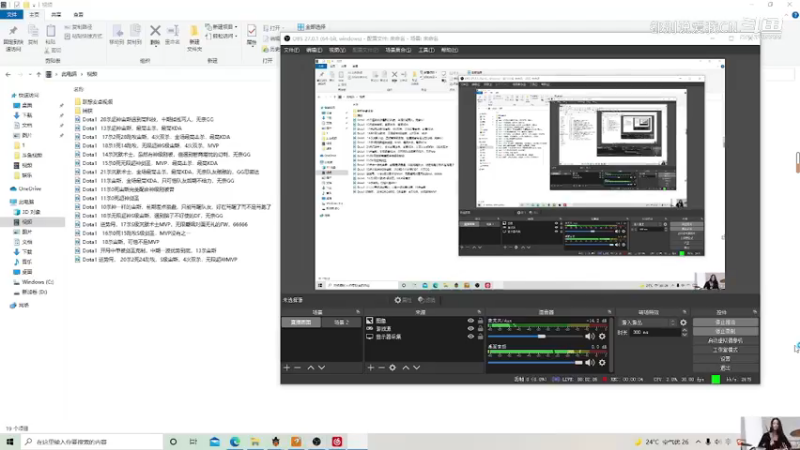Move the selected scene down in the list
The width and height of the screenshot is (800, 450).
(321, 367)
